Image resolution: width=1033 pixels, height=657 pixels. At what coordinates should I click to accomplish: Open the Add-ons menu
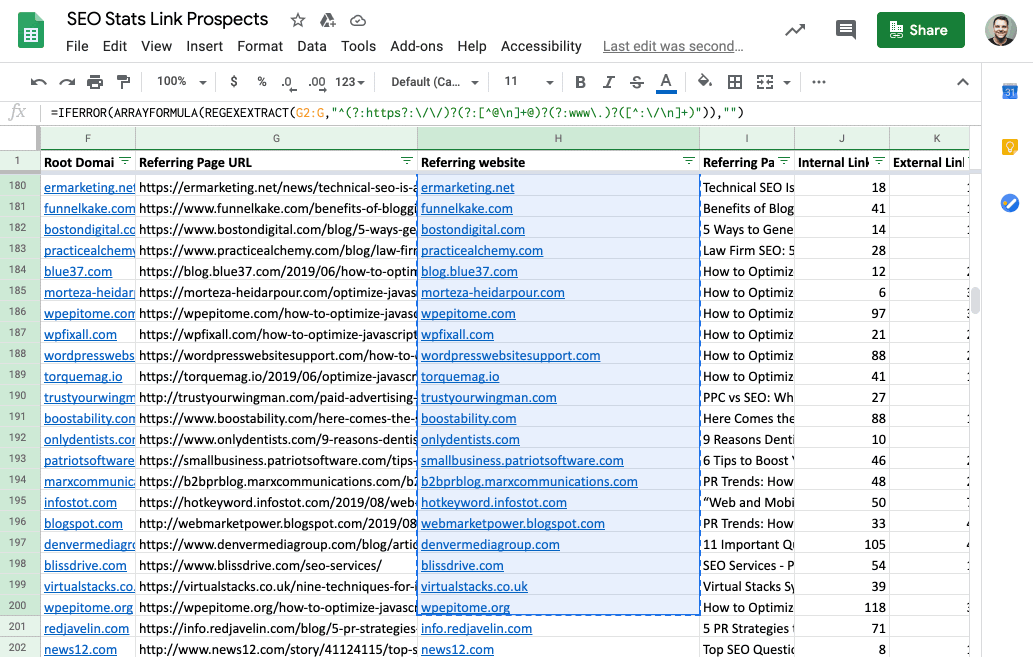click(416, 46)
